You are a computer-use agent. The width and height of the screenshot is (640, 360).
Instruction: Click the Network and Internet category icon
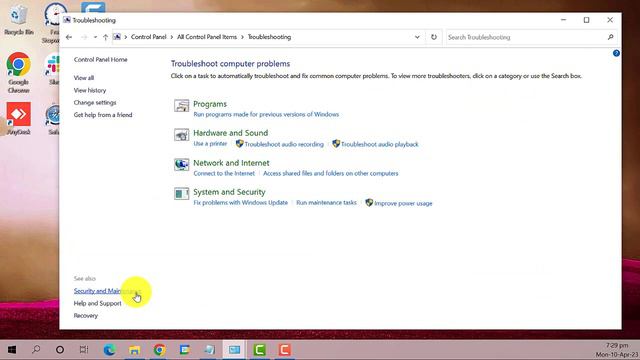point(182,164)
